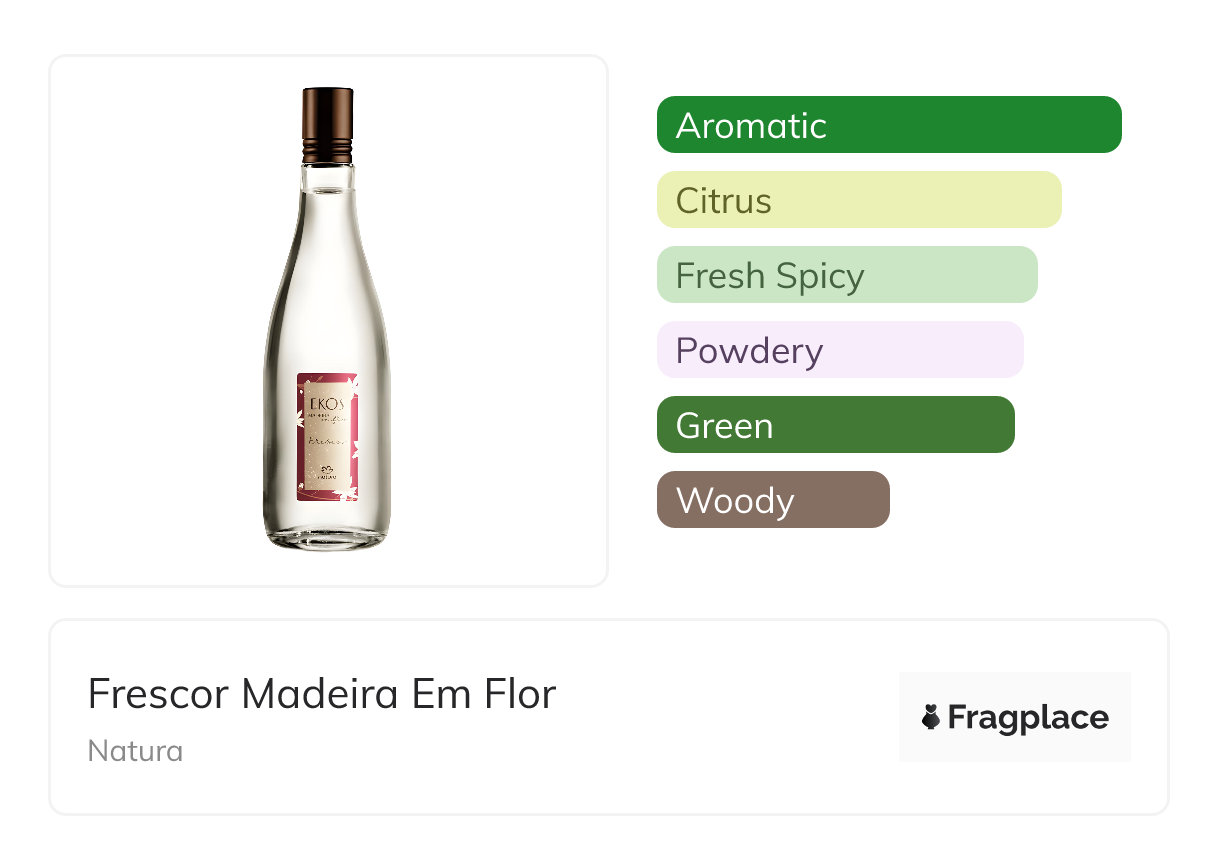Click the red border of the bottle label
The height and width of the screenshot is (864, 1218).
tap(300, 440)
